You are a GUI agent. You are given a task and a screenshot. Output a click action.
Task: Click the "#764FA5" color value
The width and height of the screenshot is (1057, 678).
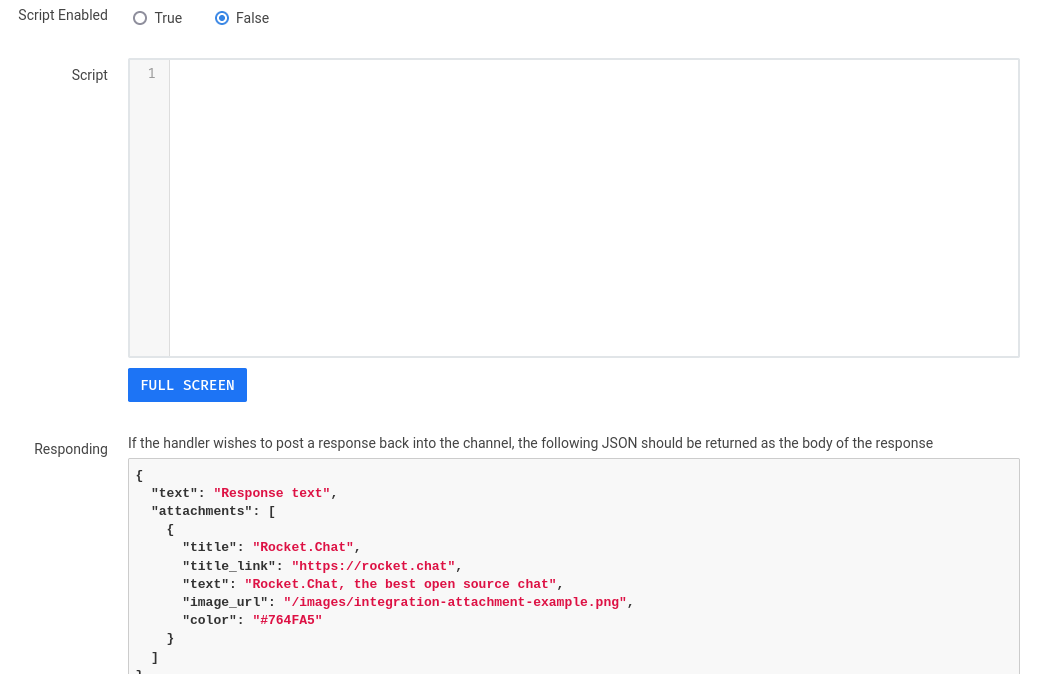click(x=287, y=619)
